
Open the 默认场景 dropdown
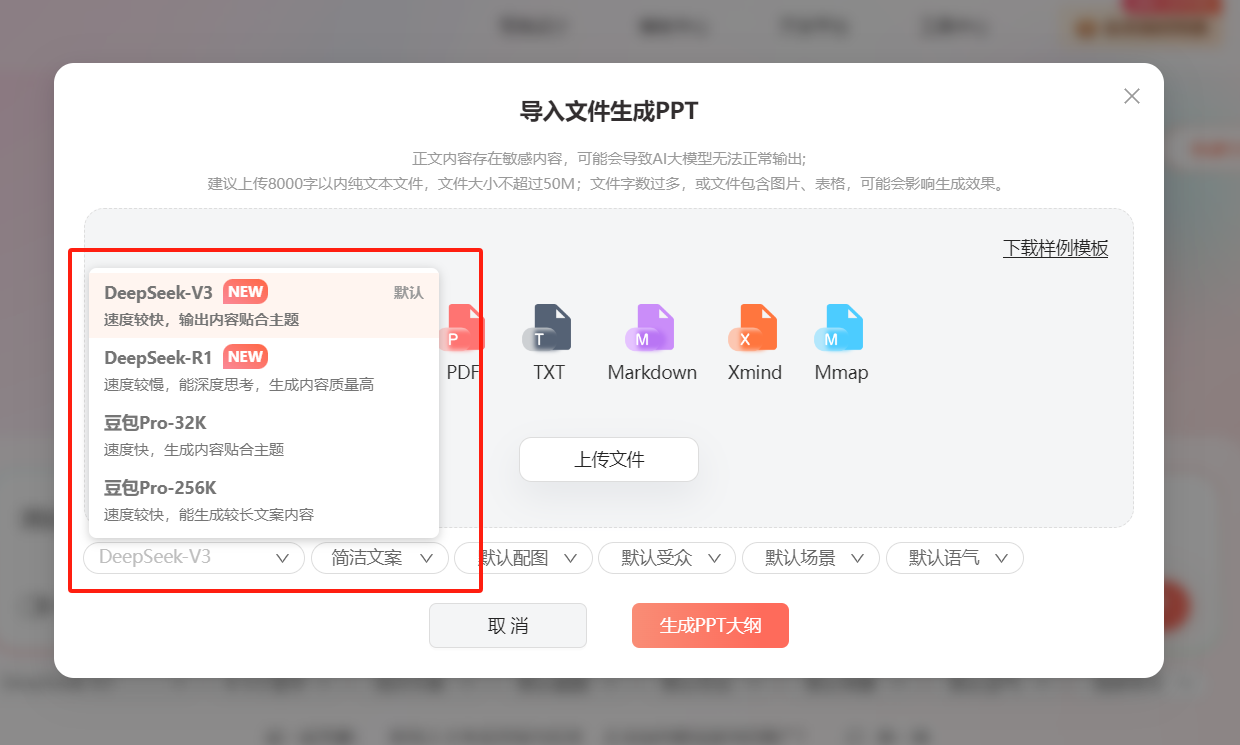811,558
